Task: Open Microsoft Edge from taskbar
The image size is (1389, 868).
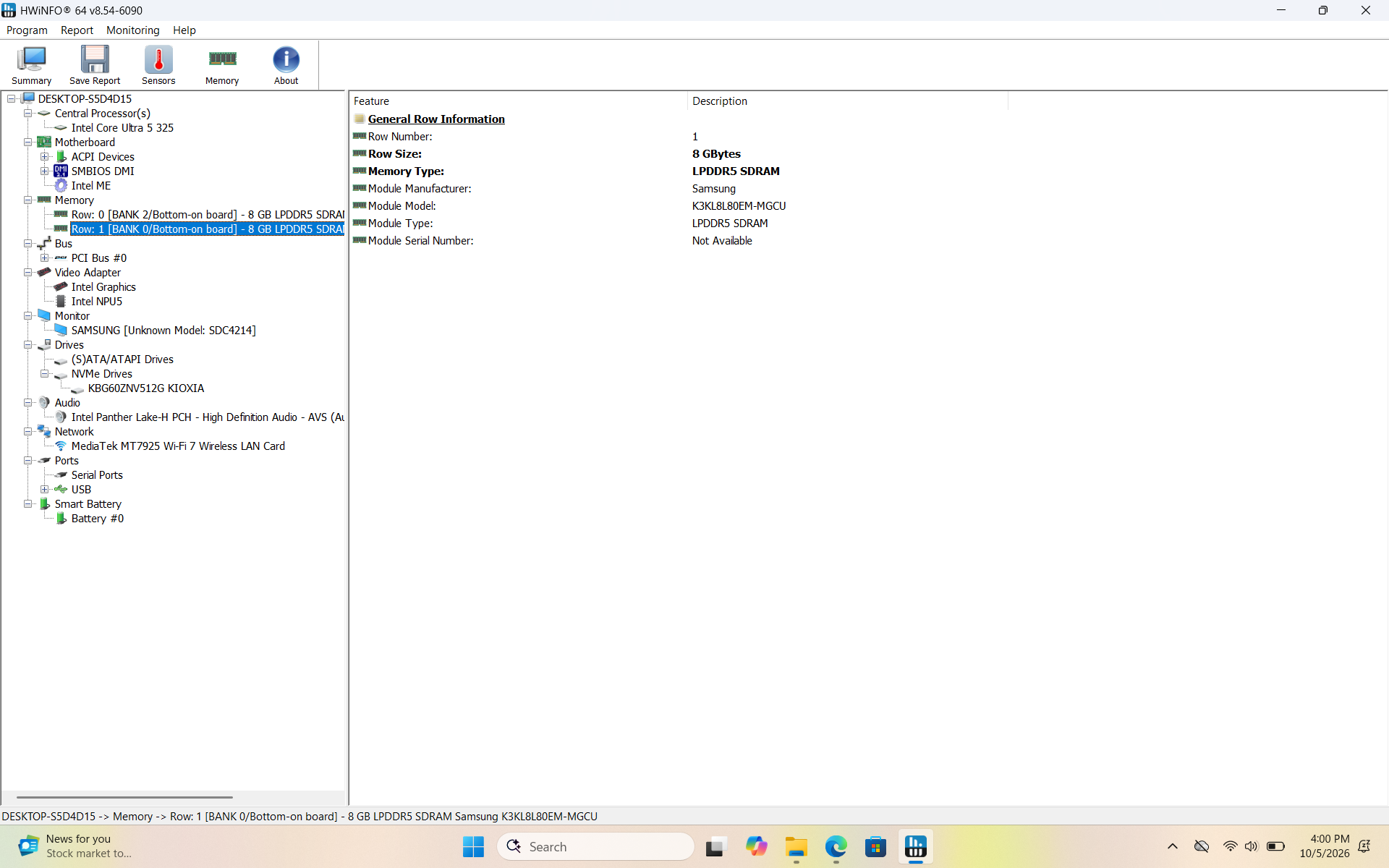Action: [836, 846]
